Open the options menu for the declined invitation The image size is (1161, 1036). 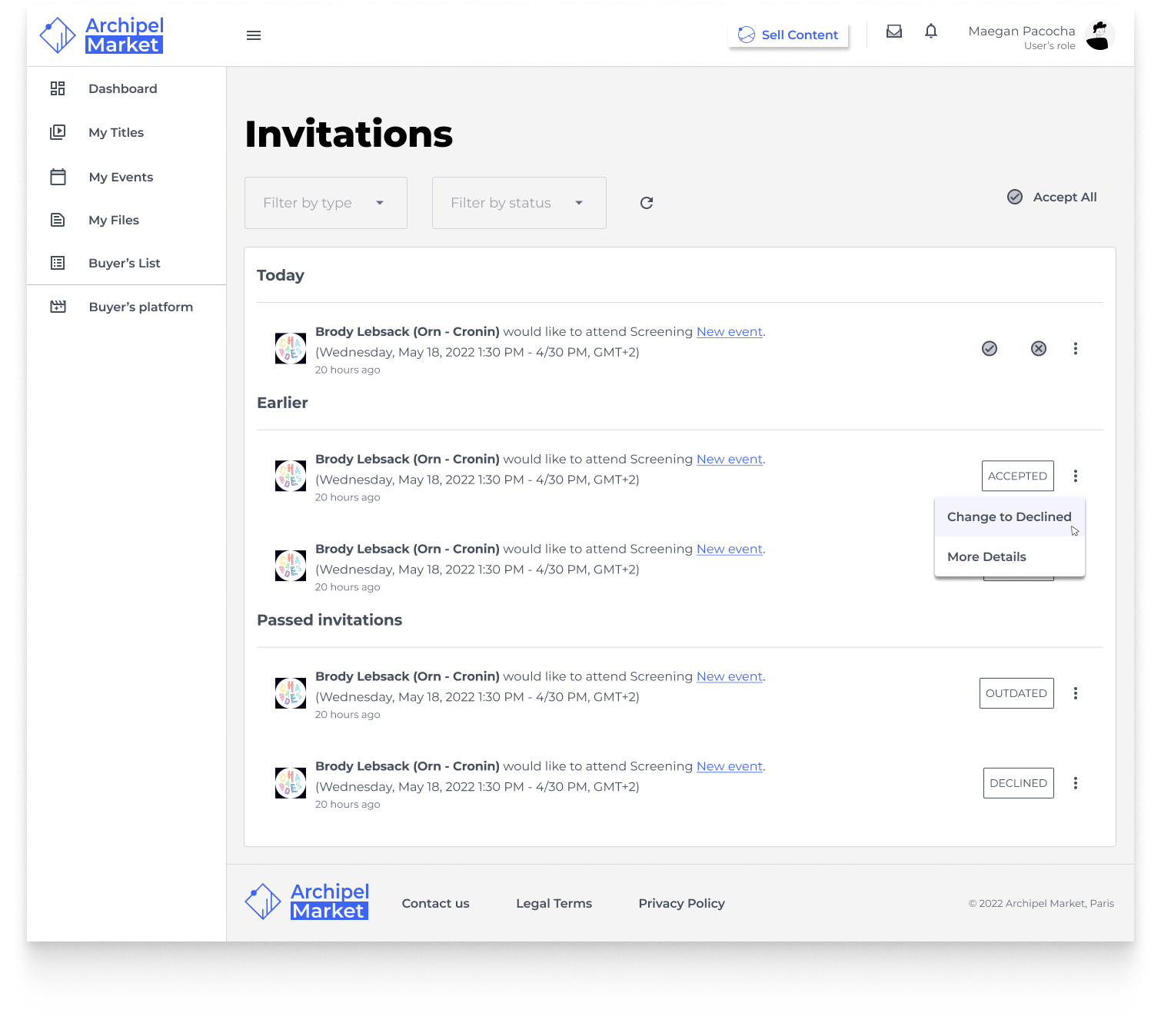1075,783
